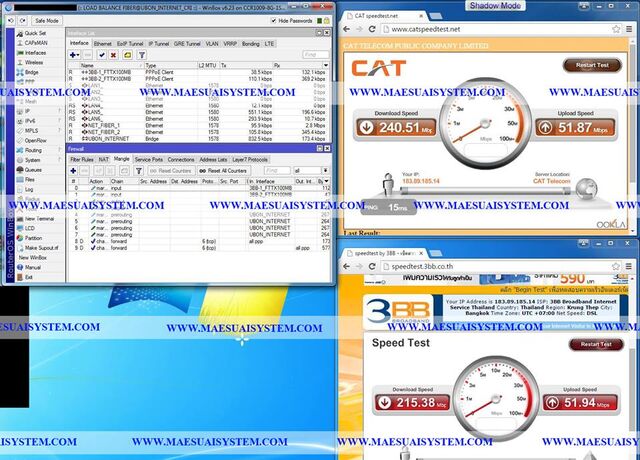Open the Firewall column selector dropdown
The width and height of the screenshot is (640, 460).
click(x=327, y=181)
